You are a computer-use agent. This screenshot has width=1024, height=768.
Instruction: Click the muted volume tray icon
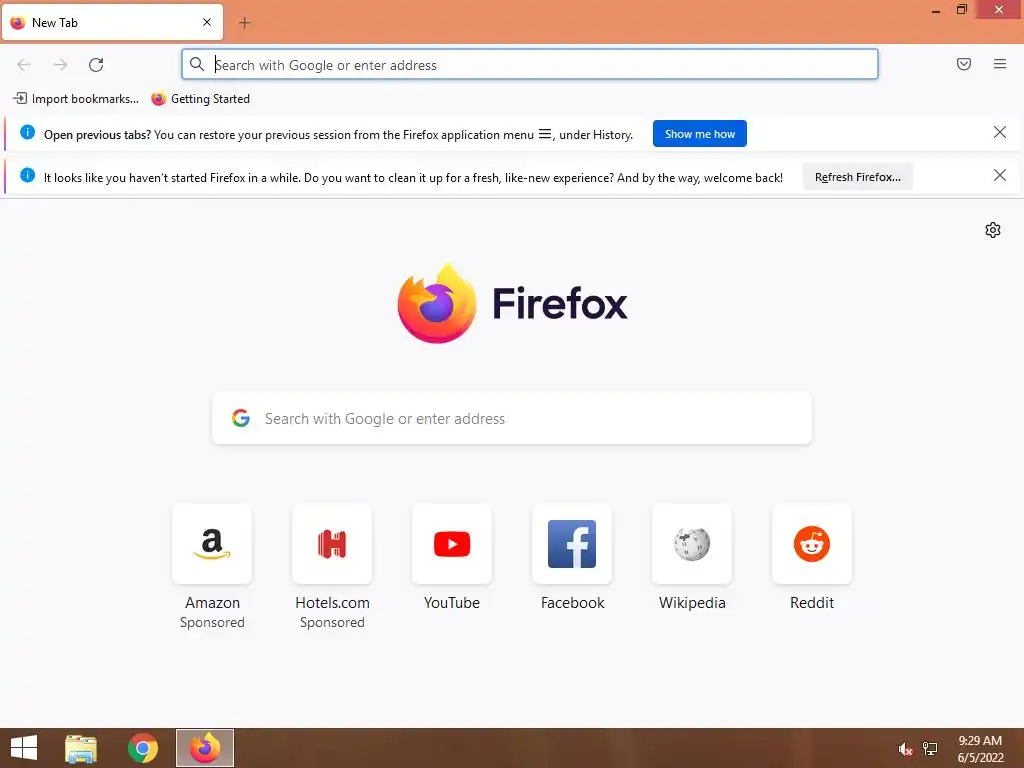tap(904, 749)
